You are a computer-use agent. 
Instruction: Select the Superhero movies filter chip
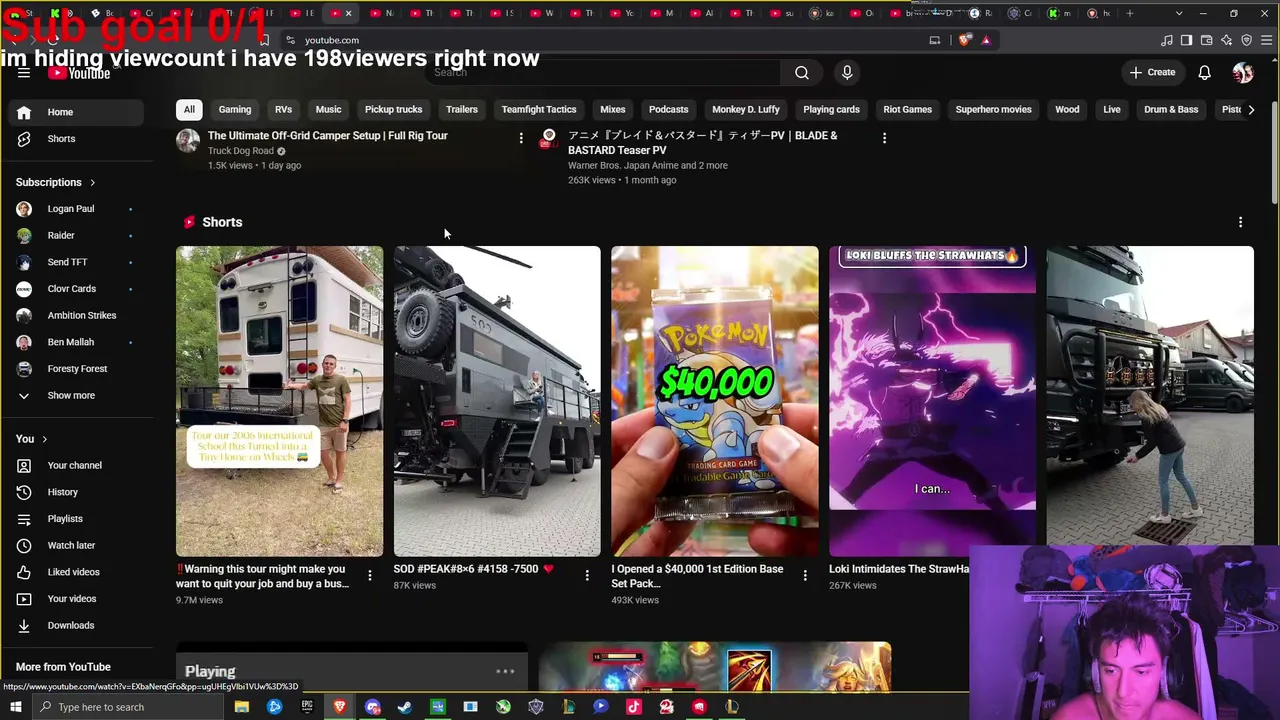(993, 110)
